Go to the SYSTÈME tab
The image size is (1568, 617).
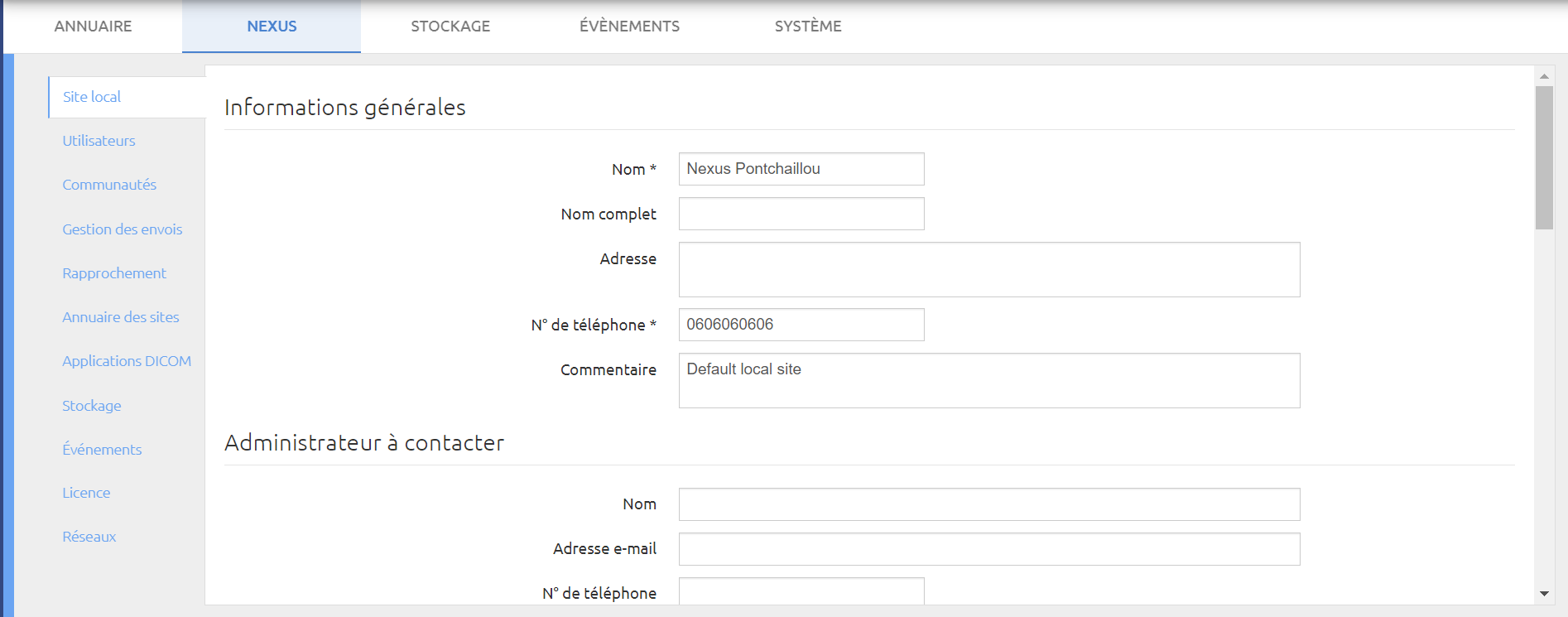(x=808, y=27)
